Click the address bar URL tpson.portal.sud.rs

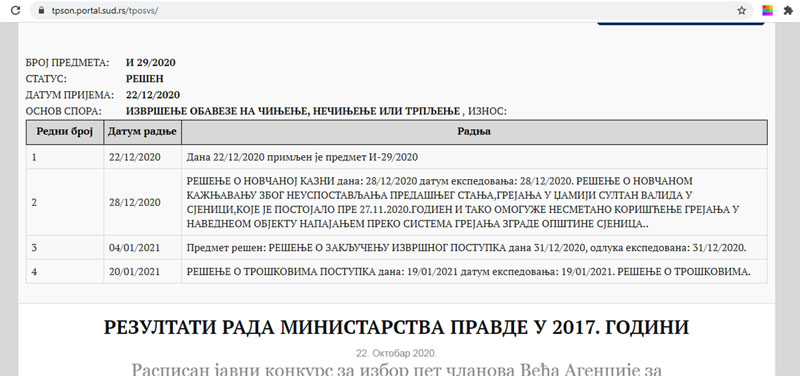click(x=105, y=11)
